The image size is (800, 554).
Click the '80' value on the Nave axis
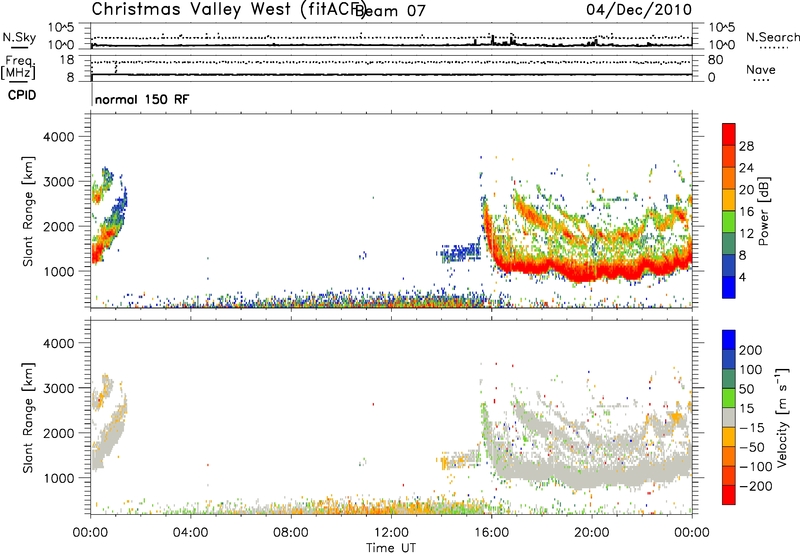click(x=715, y=60)
